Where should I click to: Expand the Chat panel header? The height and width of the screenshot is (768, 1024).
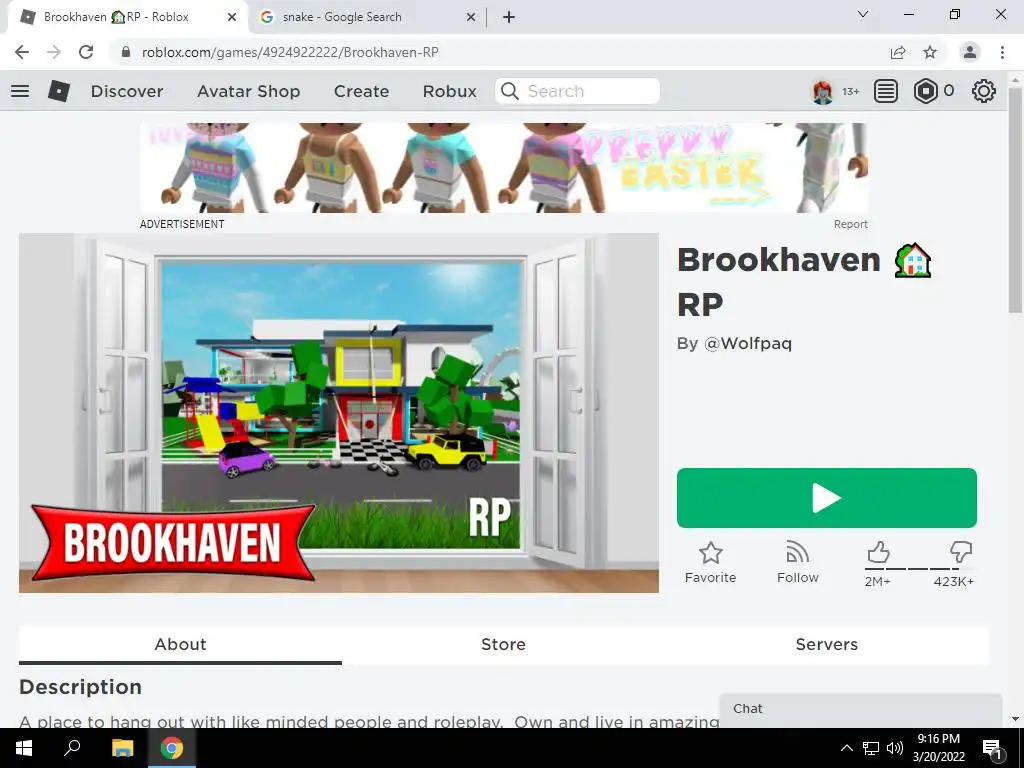[860, 709]
